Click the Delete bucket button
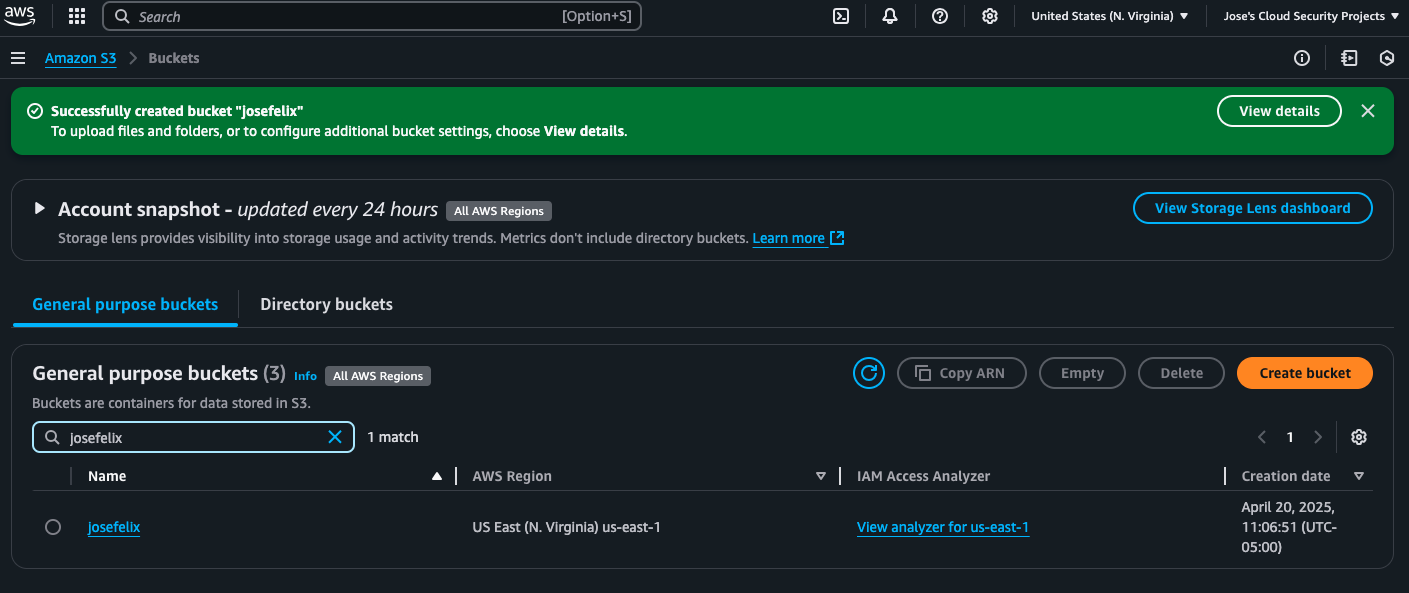1409x593 pixels. point(1181,373)
